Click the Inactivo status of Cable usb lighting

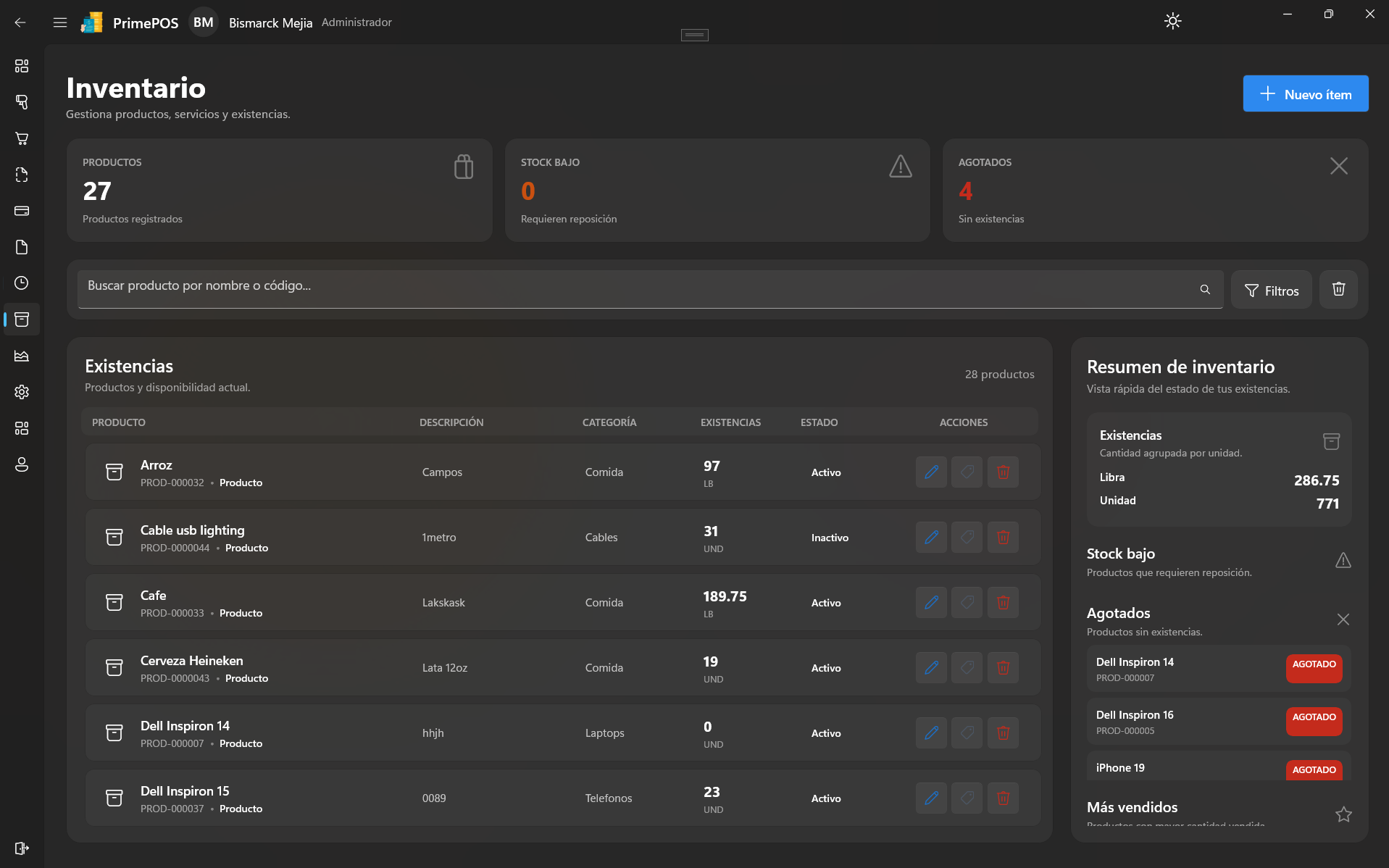pos(830,538)
